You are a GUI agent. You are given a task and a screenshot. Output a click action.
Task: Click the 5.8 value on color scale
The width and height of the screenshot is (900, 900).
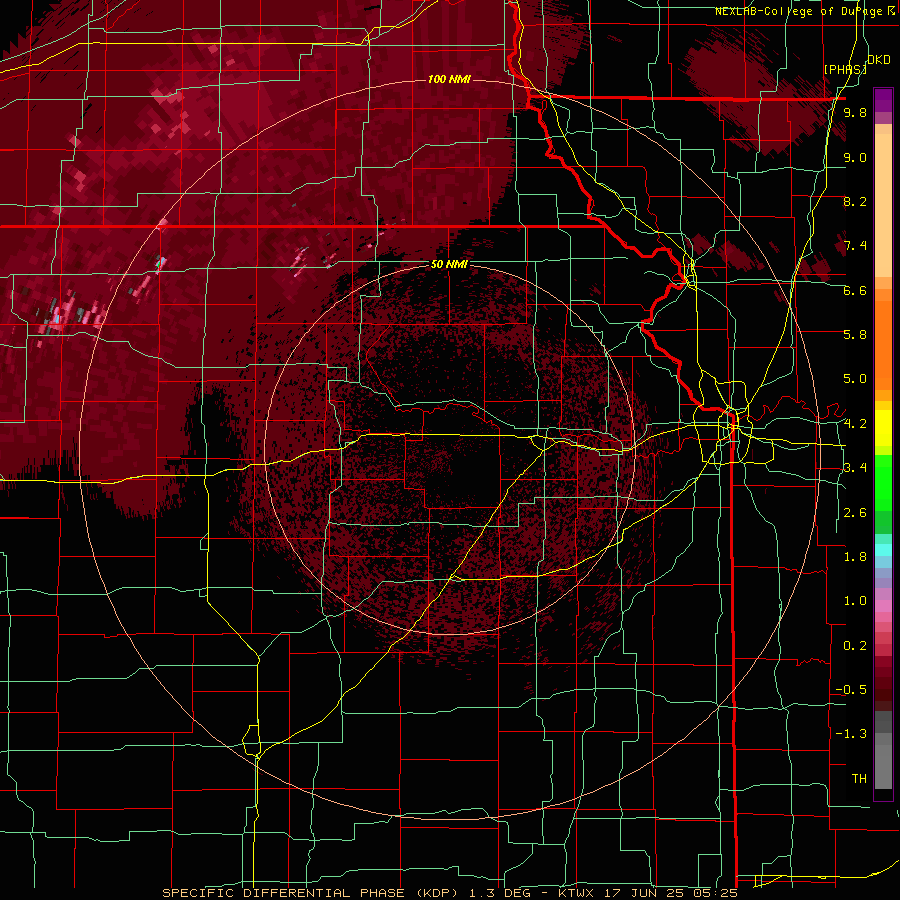[855, 335]
